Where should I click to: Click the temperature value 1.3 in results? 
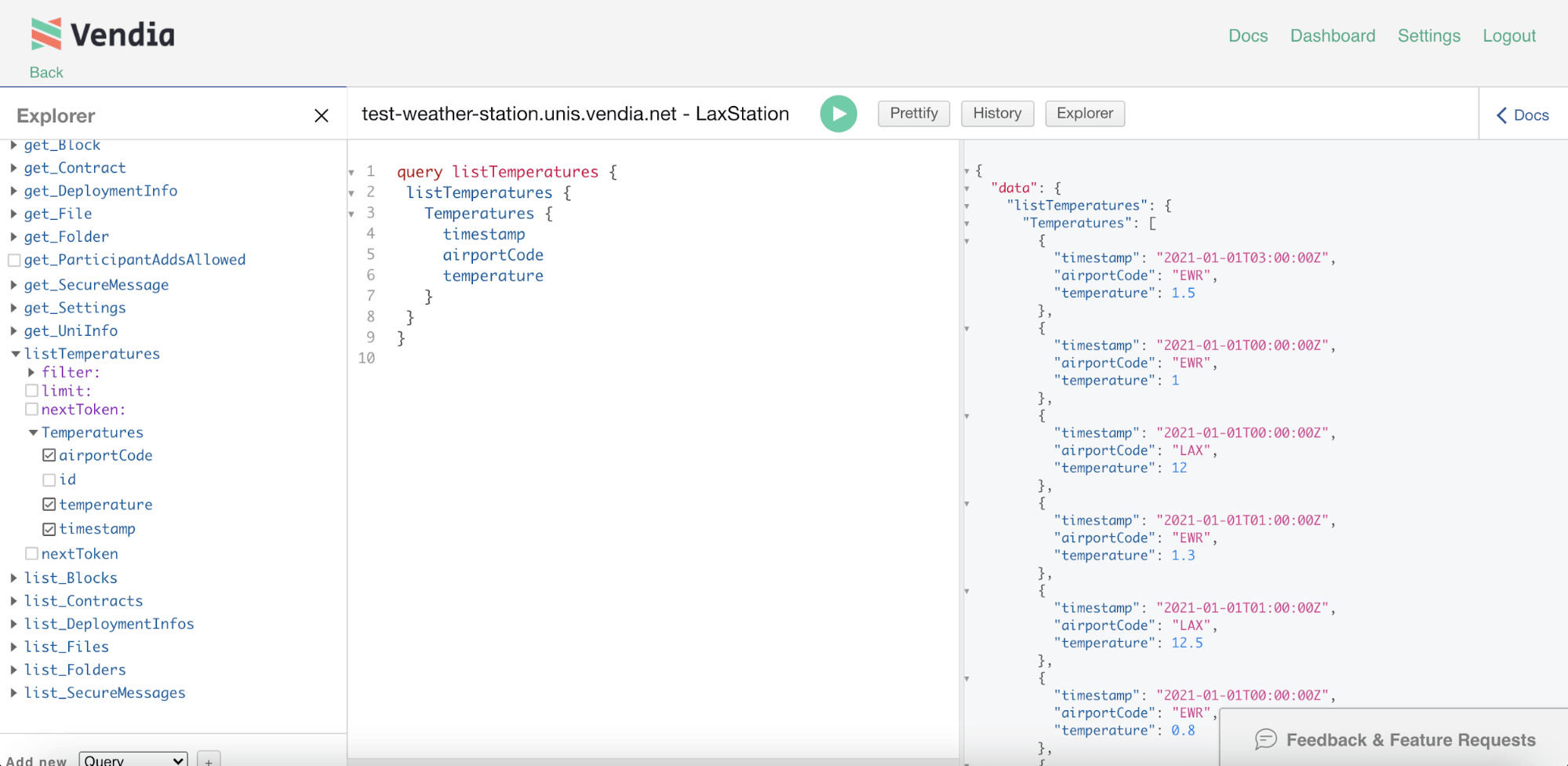1183,556
